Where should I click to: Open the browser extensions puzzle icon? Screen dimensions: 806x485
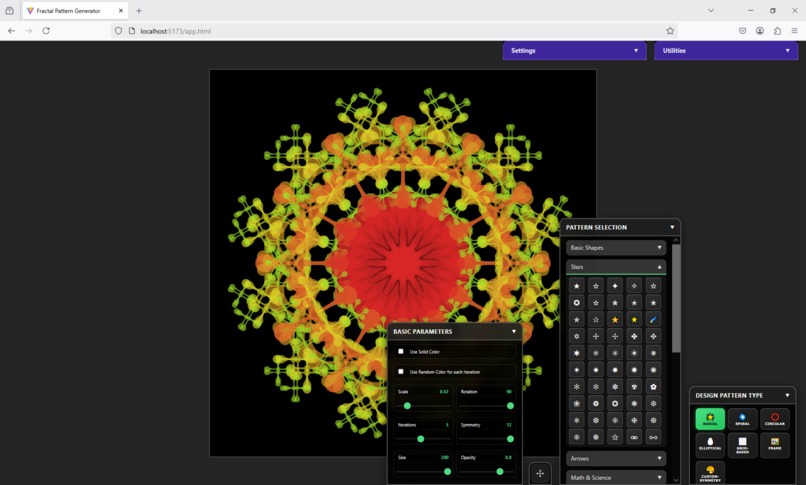click(x=777, y=31)
